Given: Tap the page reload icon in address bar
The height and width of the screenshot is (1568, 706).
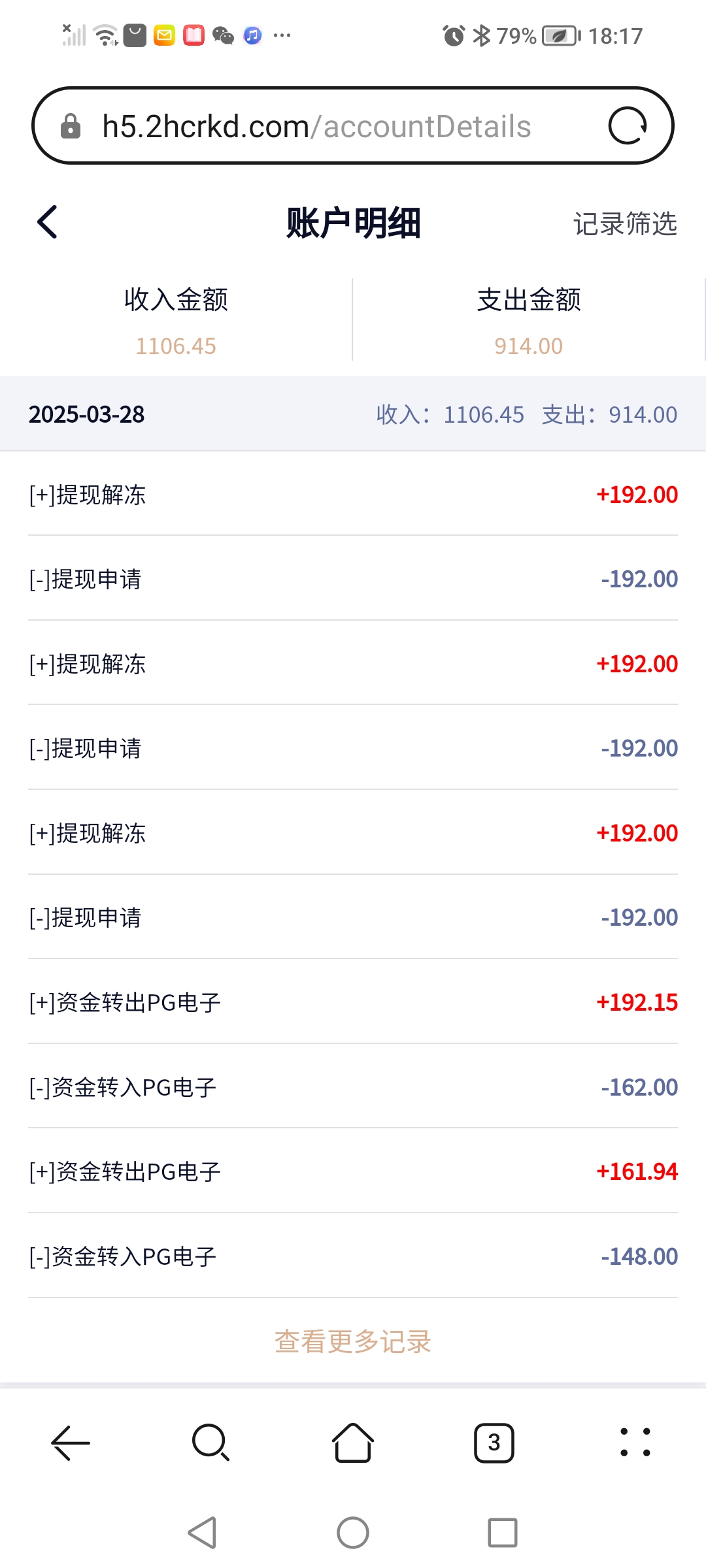Looking at the screenshot, I should (627, 125).
